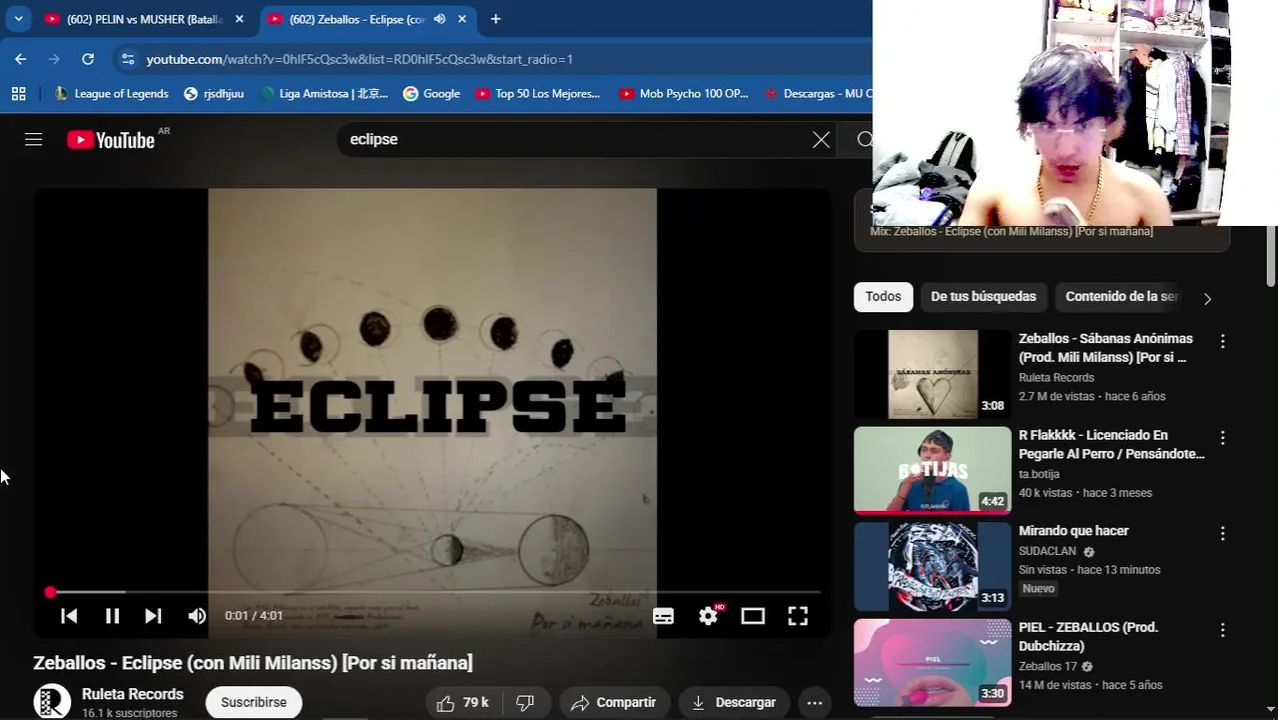Open options for Sábanas Anónimas video
1278x720 pixels.
click(x=1222, y=341)
